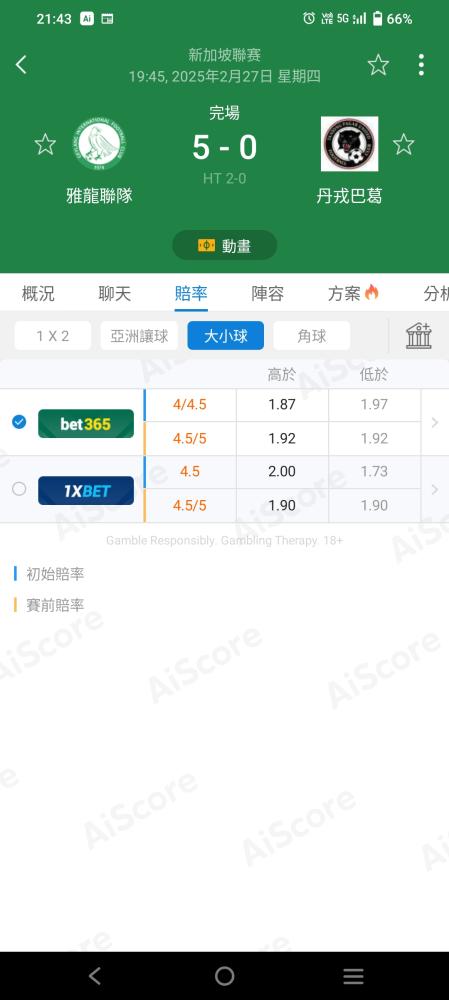This screenshot has height=1000, width=449.
Task: Tap the flame icon beside 方案
Action: pyautogui.click(x=372, y=292)
